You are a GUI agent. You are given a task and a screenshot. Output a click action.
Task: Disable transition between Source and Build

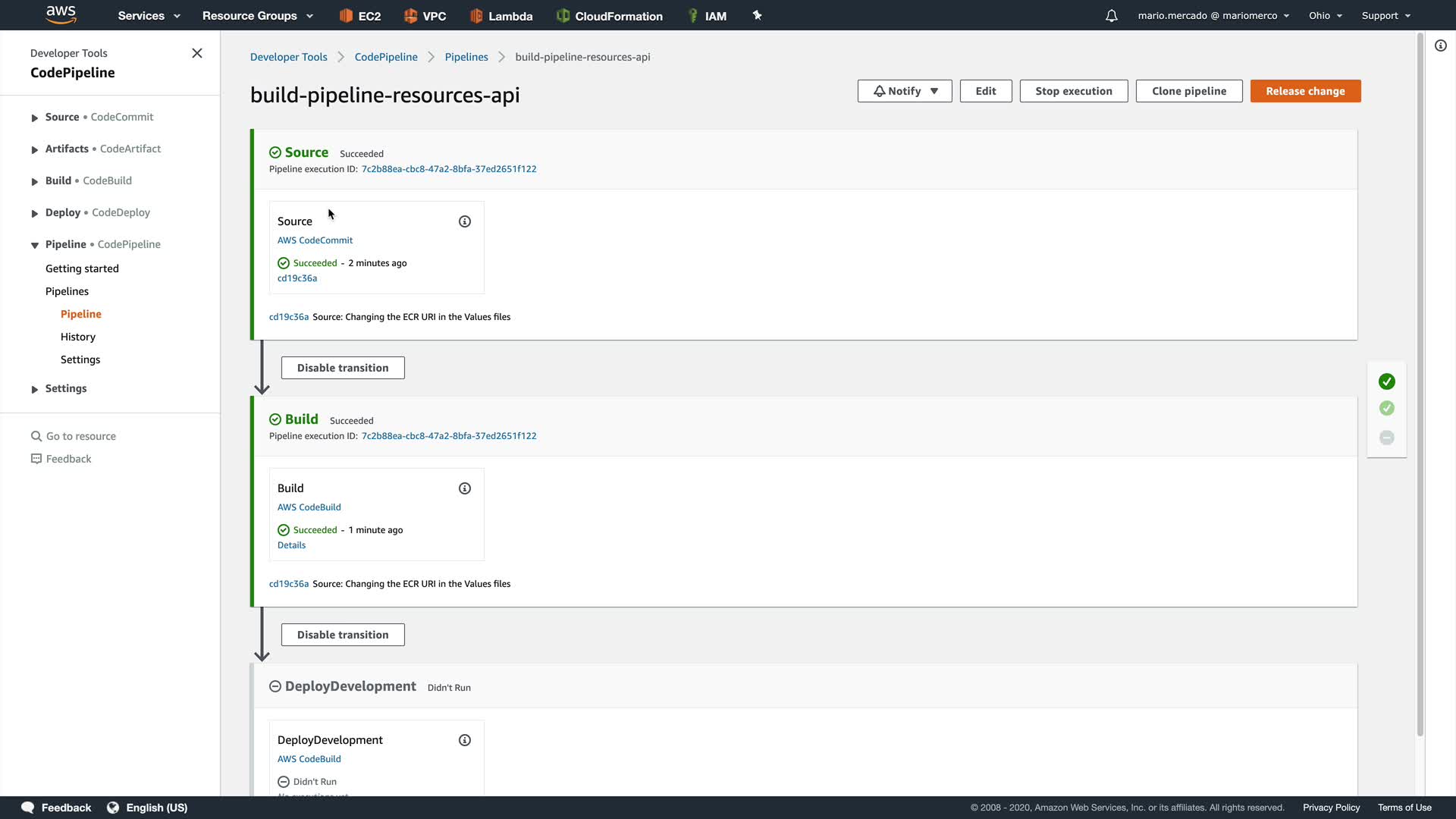click(343, 368)
